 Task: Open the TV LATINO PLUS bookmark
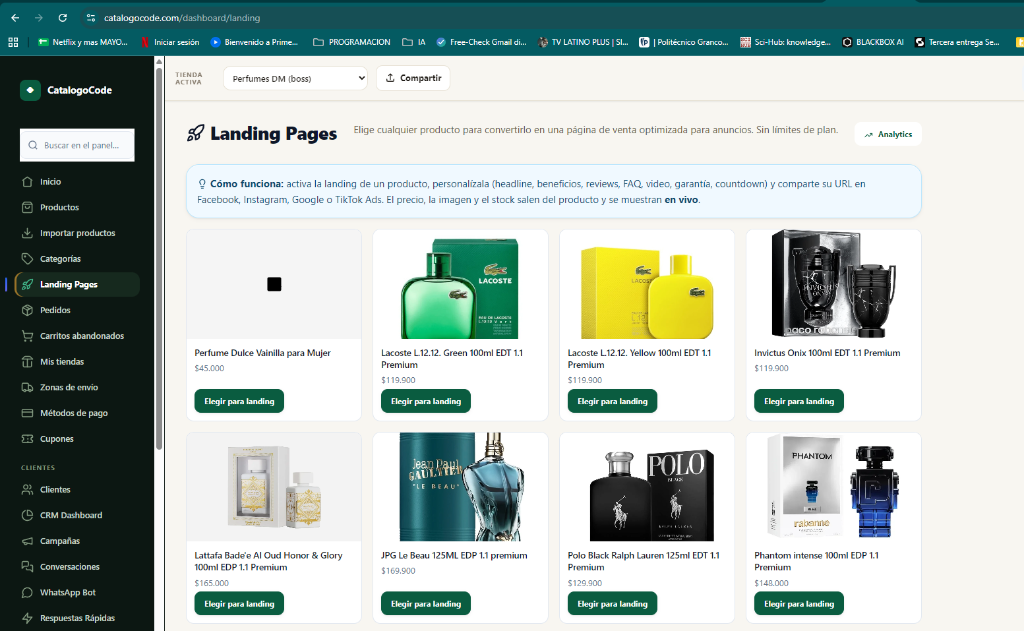coord(583,42)
